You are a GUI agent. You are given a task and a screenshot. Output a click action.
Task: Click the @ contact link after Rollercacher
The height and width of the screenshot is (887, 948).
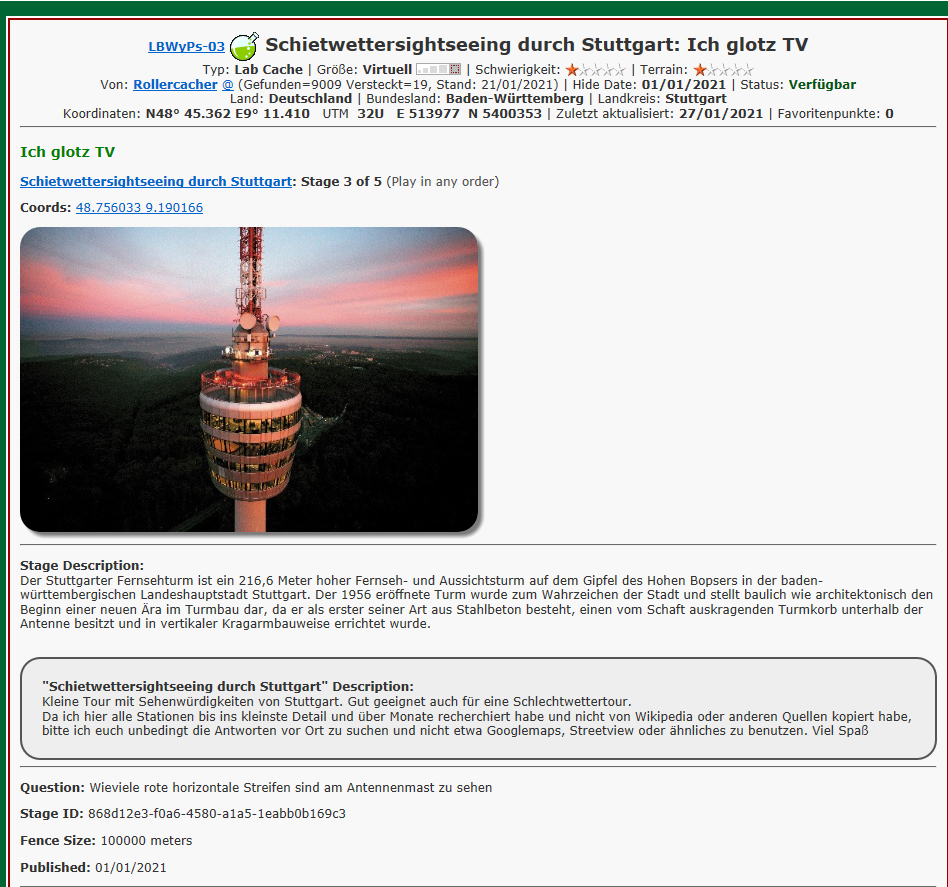(x=228, y=85)
